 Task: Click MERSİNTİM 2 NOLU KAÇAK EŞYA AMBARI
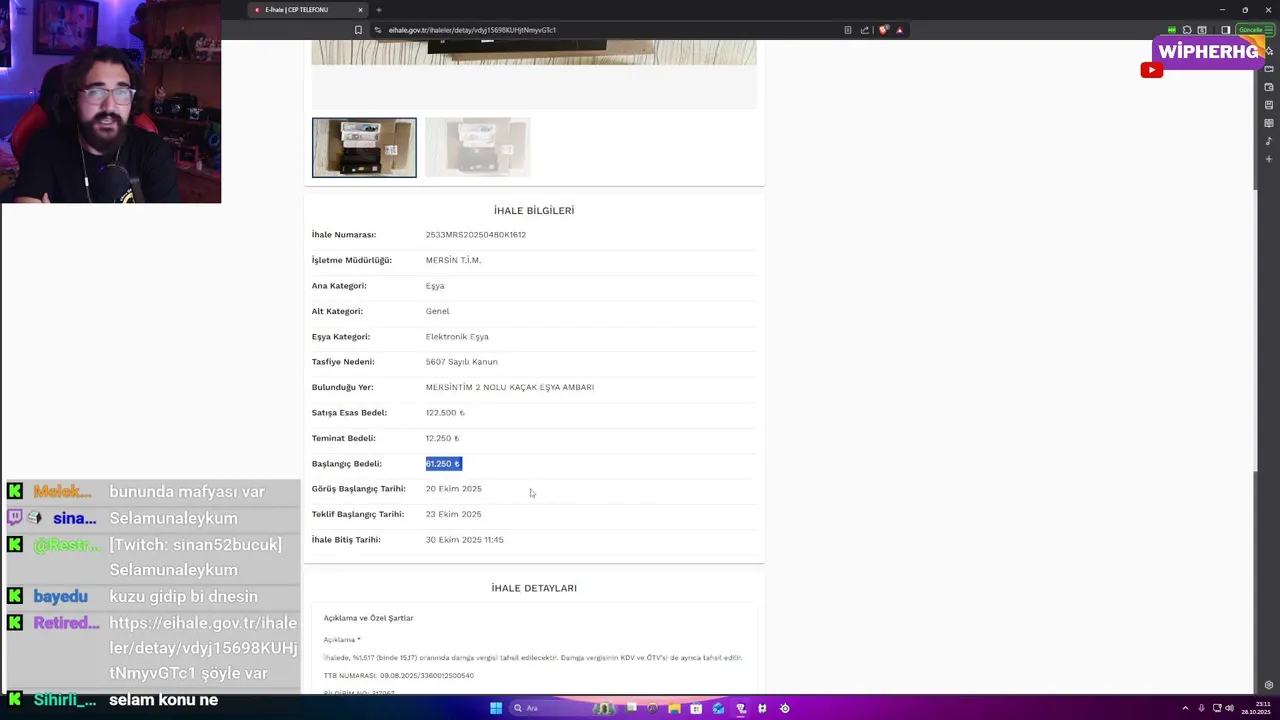point(509,387)
